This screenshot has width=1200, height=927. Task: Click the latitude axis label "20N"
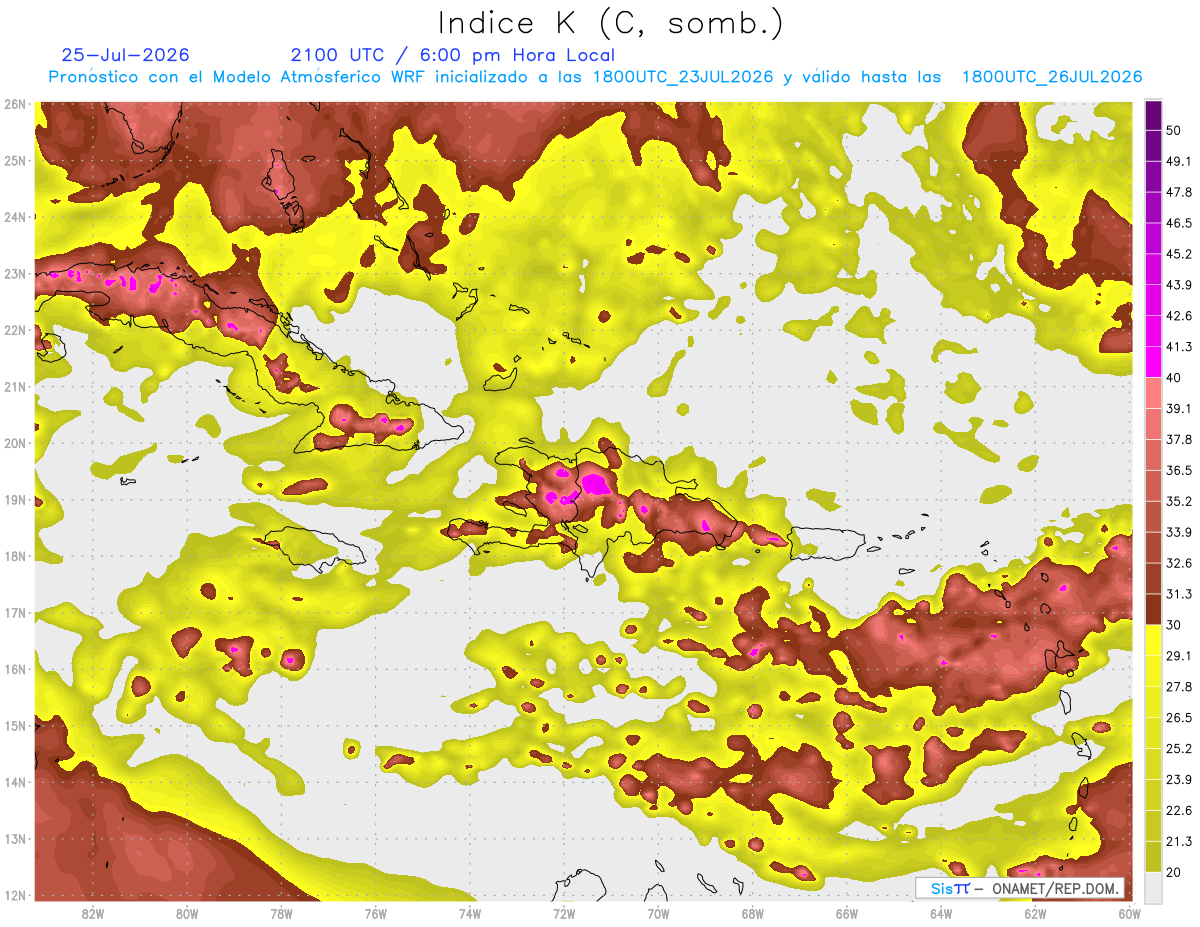tap(15, 443)
